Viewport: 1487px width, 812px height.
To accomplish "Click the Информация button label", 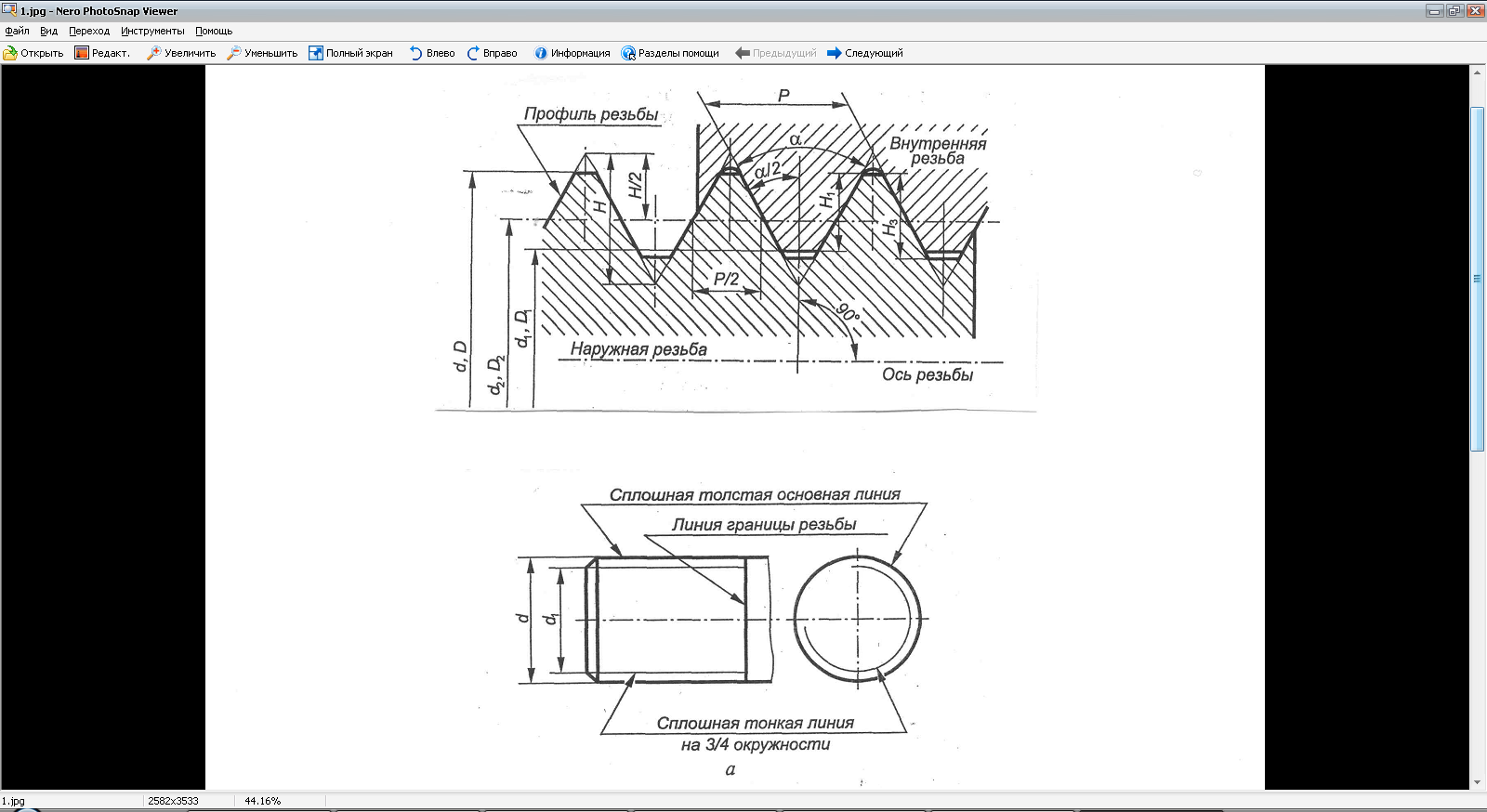I will (x=581, y=53).
